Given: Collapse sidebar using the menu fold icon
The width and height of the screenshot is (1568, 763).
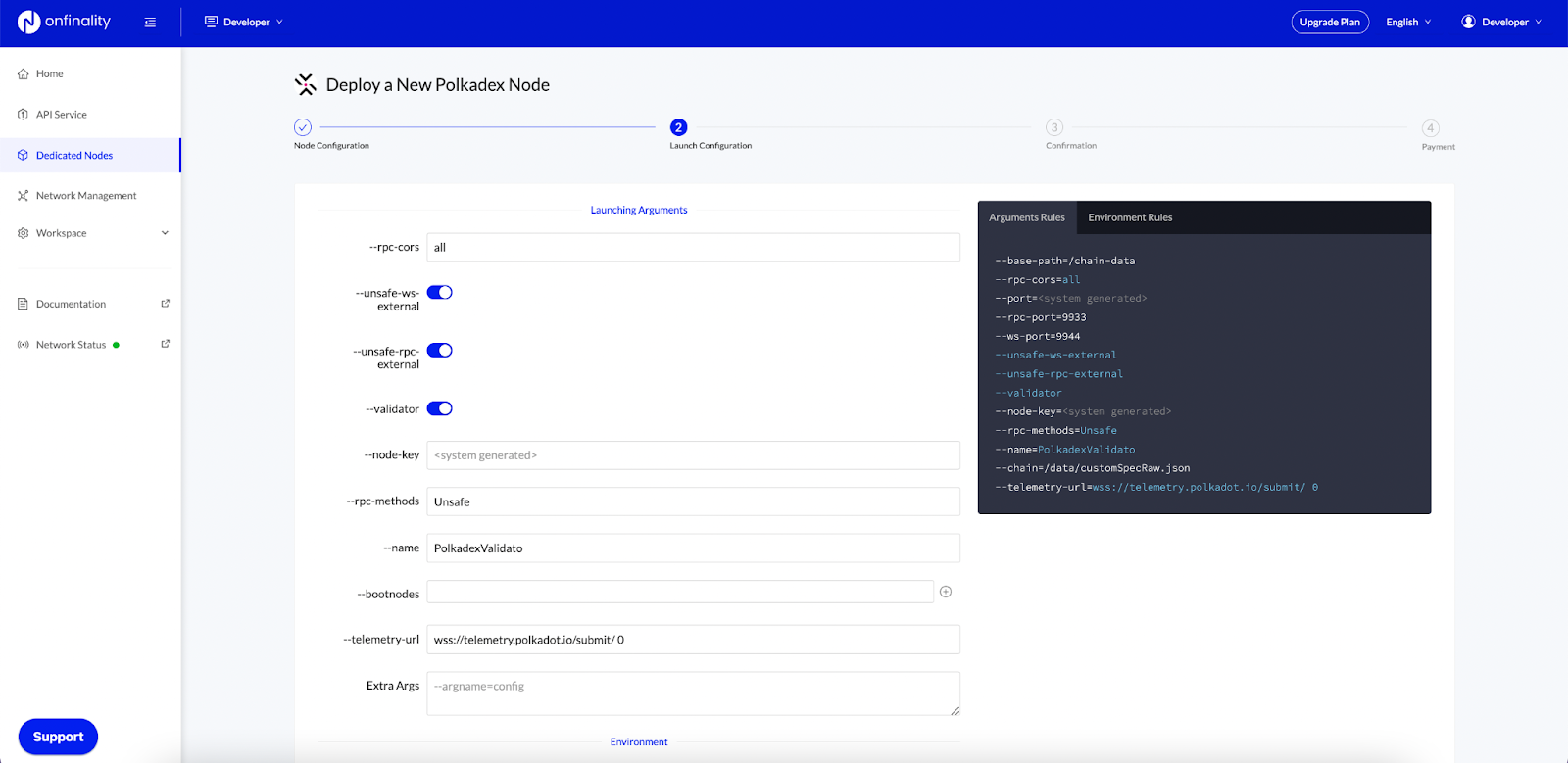Looking at the screenshot, I should (150, 23).
